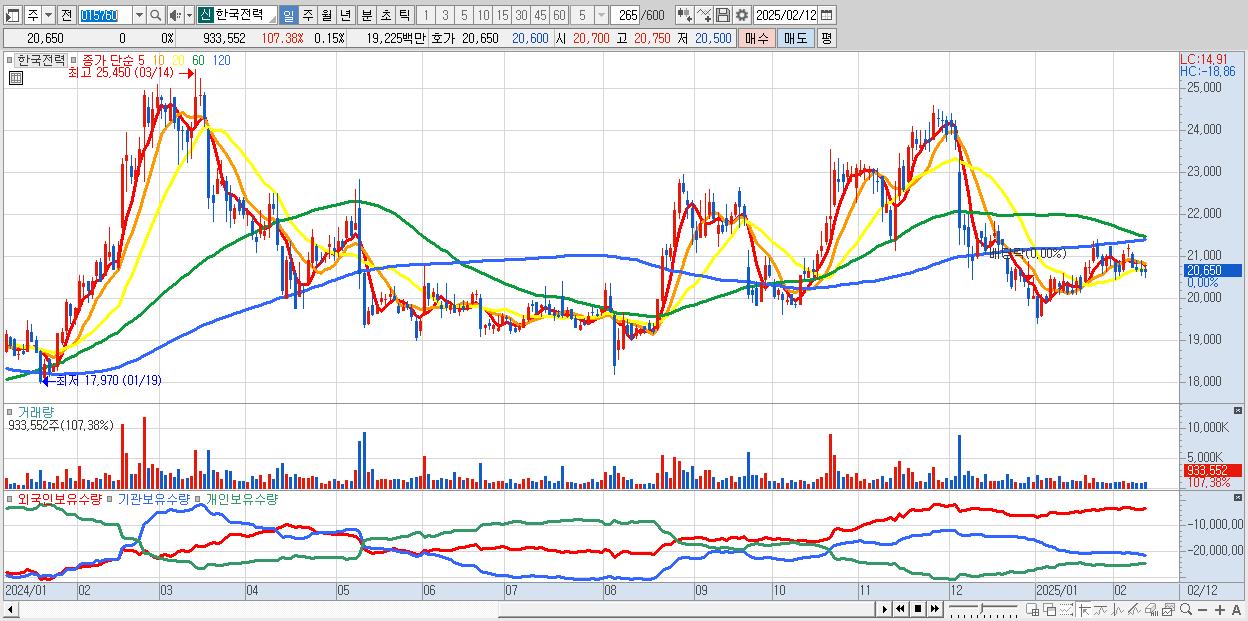This screenshot has height=621, width=1248.
Task: Click the blue 120 moving average label
Action: pos(221,60)
